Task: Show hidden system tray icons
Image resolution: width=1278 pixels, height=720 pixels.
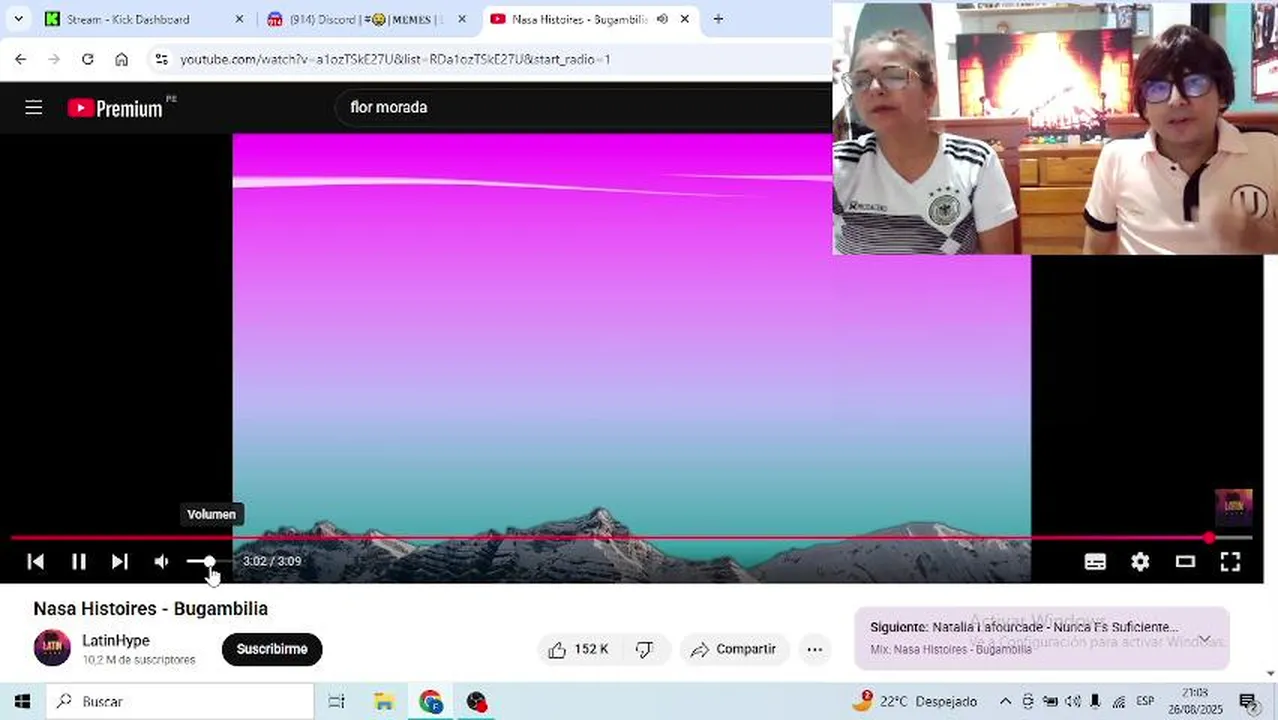Action: coord(1005,701)
